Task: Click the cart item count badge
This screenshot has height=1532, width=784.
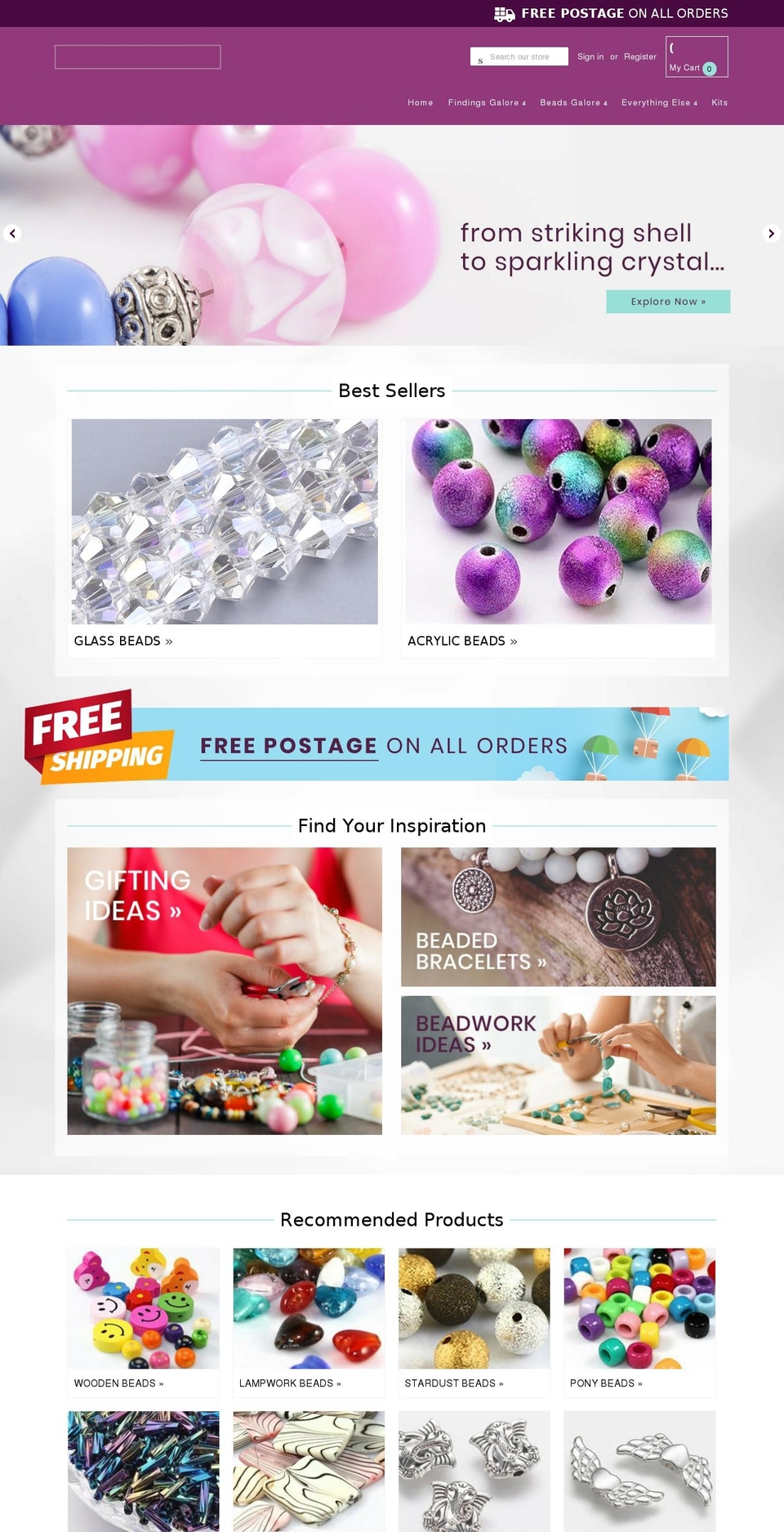Action: click(x=709, y=69)
